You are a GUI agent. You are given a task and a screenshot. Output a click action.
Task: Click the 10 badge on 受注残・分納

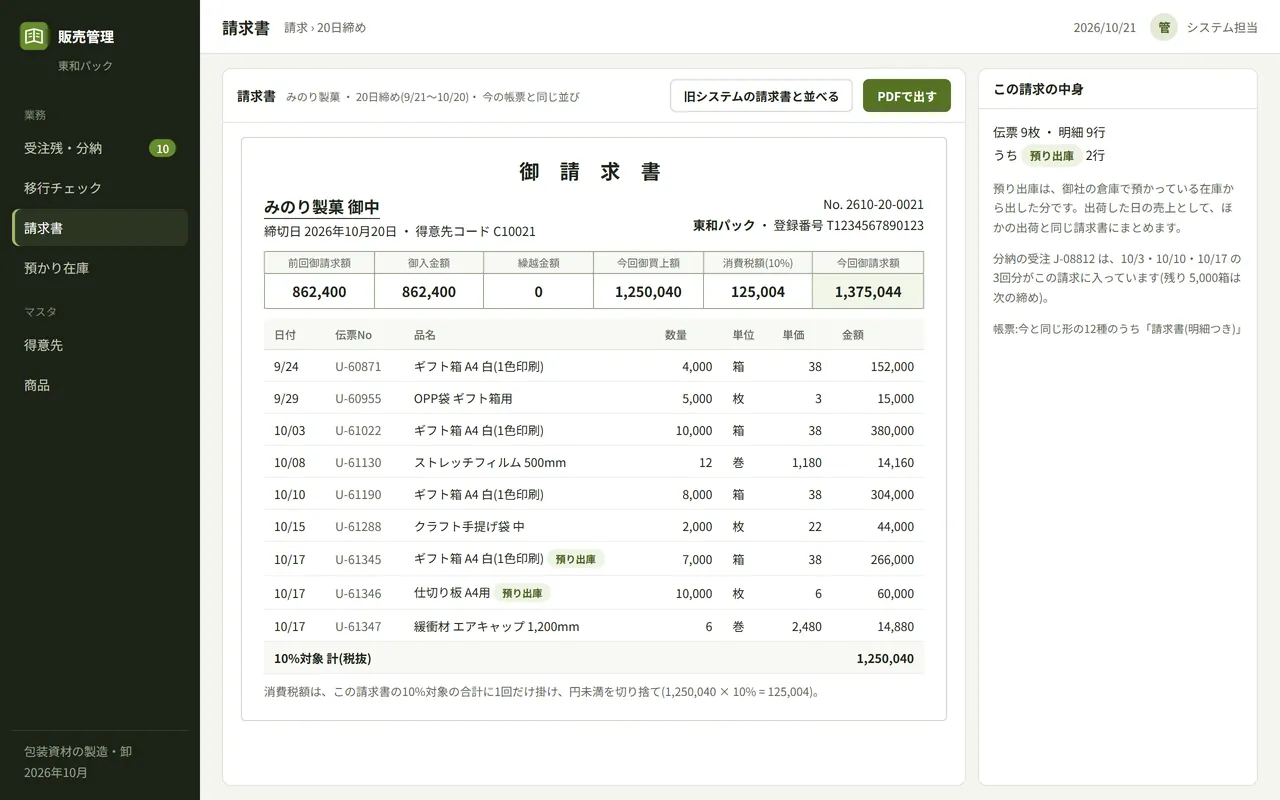tap(162, 148)
